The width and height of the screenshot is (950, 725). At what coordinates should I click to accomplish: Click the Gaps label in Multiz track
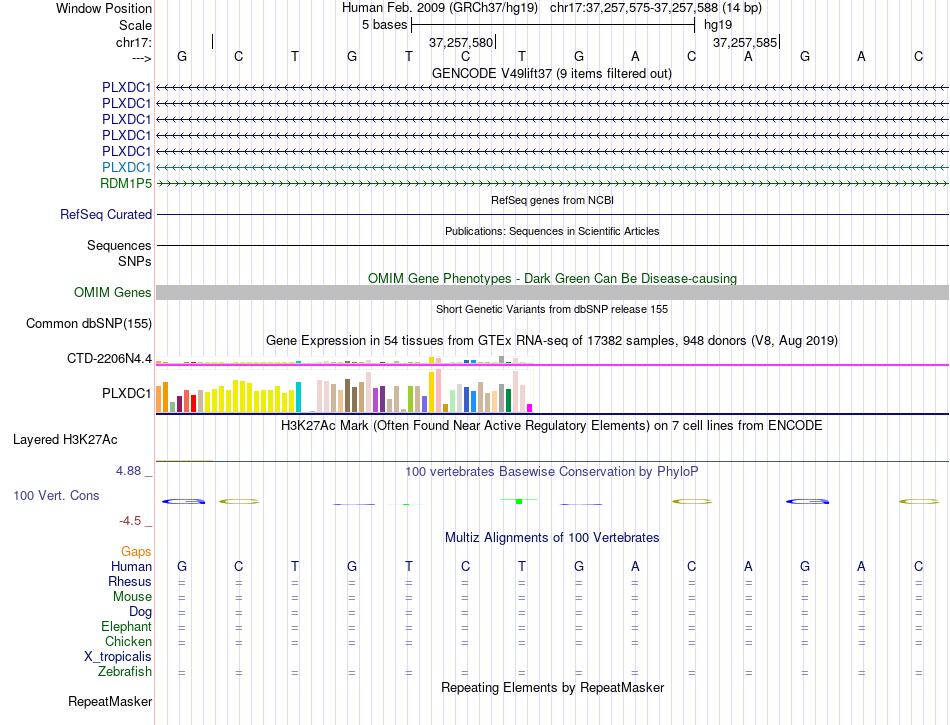(136, 551)
